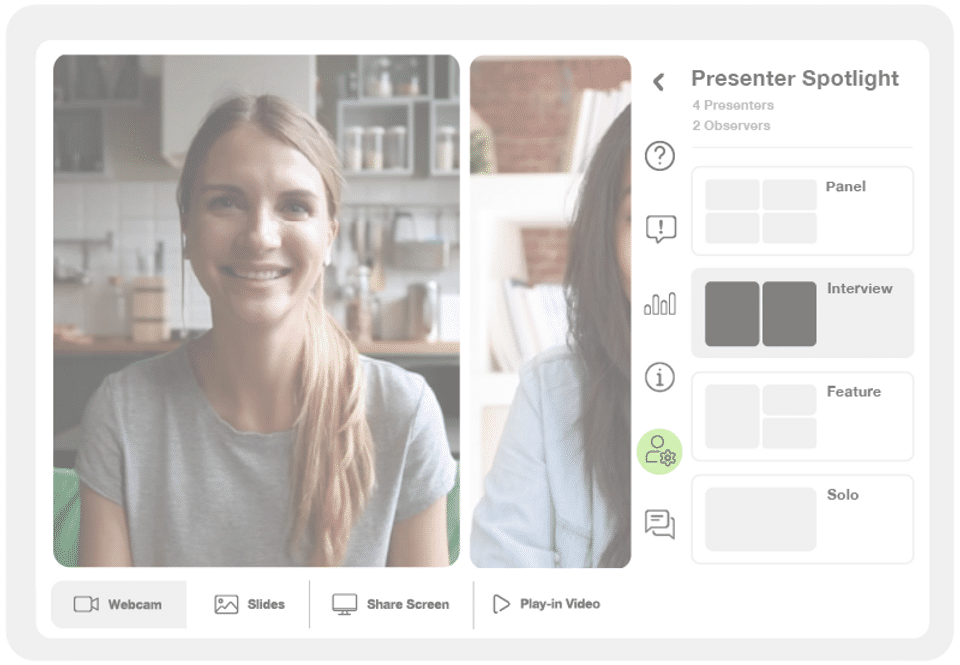Collapse panel with back chevron arrow

659,81
